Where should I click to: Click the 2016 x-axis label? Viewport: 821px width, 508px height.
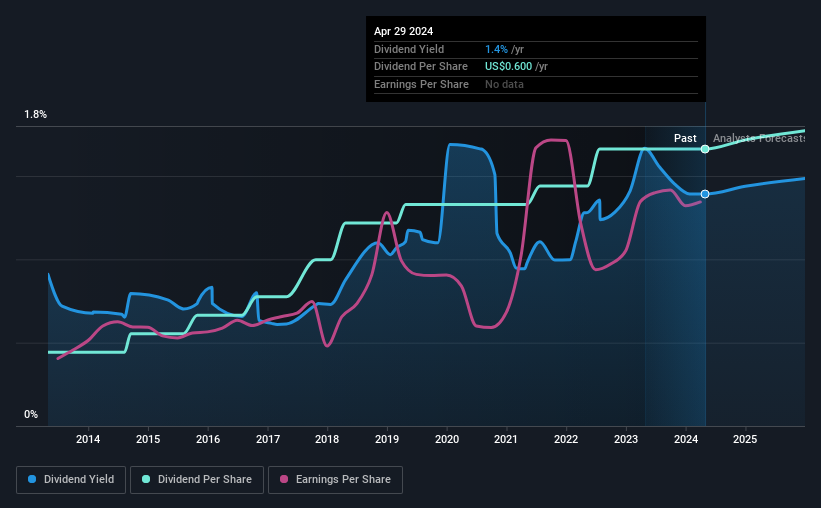208,439
